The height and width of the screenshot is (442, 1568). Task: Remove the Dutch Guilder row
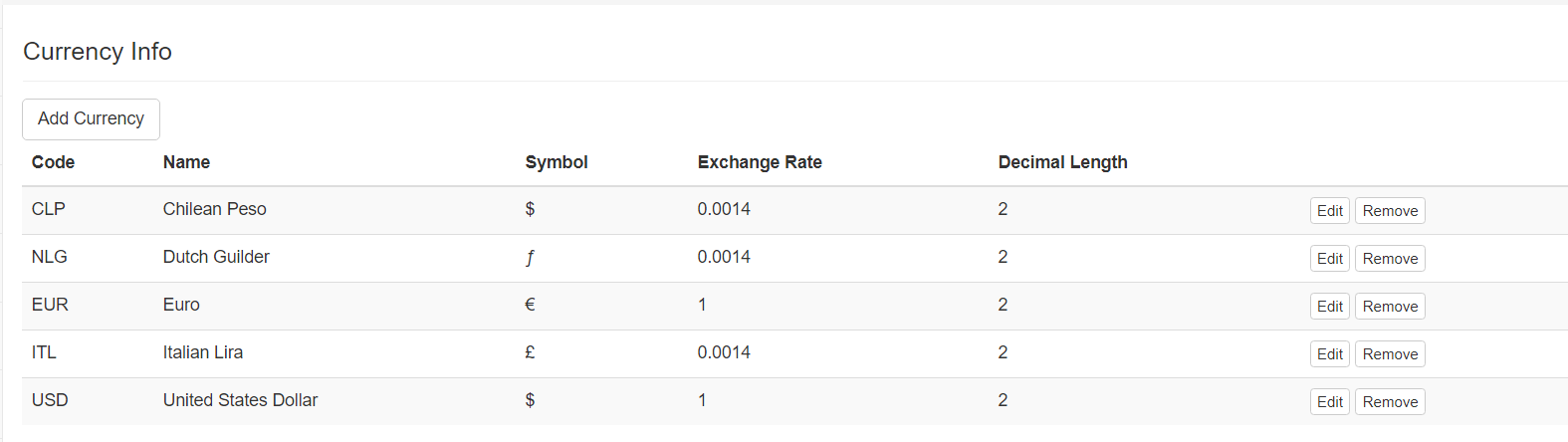1390,259
